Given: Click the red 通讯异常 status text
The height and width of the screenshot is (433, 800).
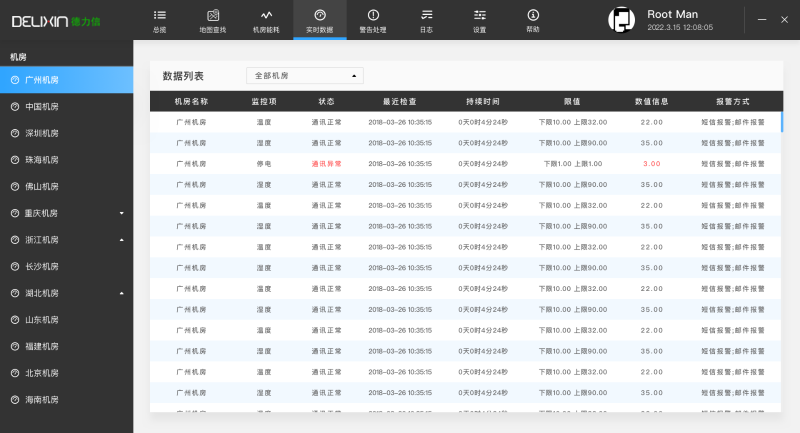Looking at the screenshot, I should click(x=327, y=163).
